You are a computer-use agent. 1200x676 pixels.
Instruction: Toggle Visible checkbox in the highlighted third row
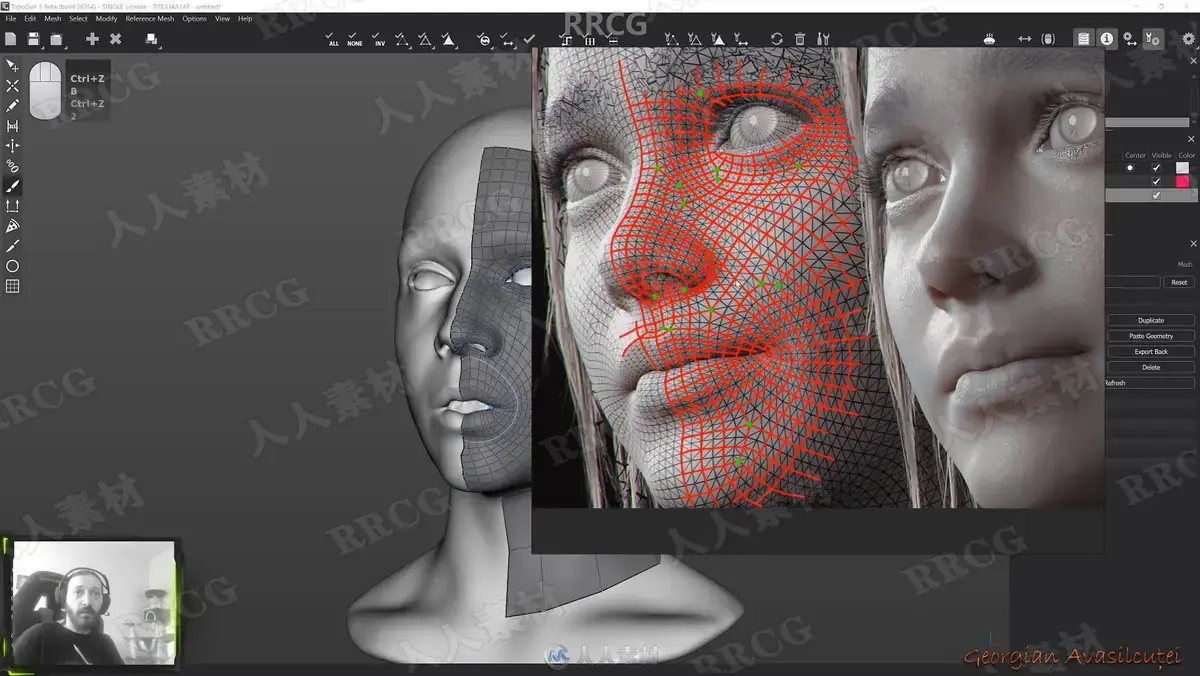coord(1157,196)
